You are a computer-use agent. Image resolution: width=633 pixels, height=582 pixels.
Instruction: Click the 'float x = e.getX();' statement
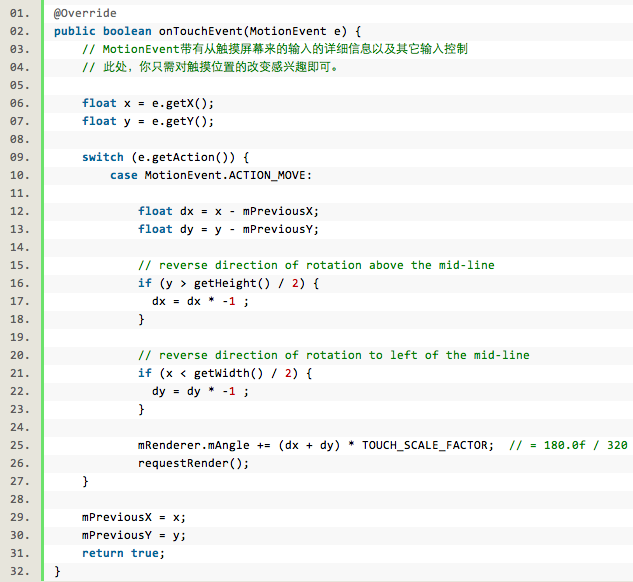click(x=148, y=103)
